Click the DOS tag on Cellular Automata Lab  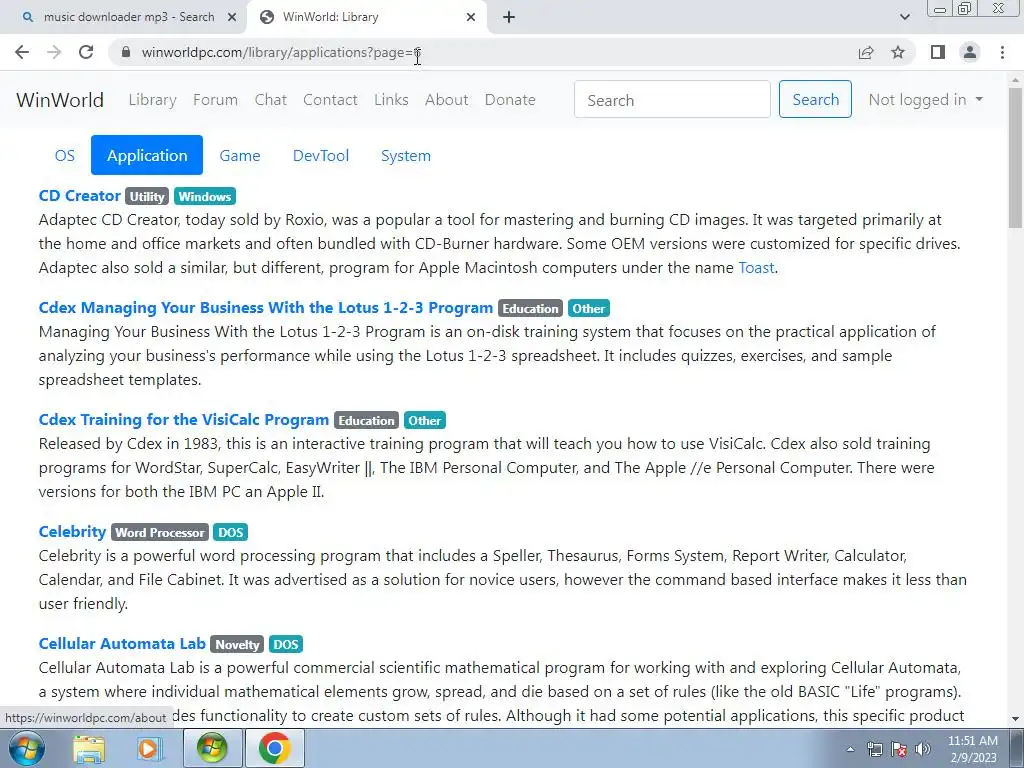[285, 645]
